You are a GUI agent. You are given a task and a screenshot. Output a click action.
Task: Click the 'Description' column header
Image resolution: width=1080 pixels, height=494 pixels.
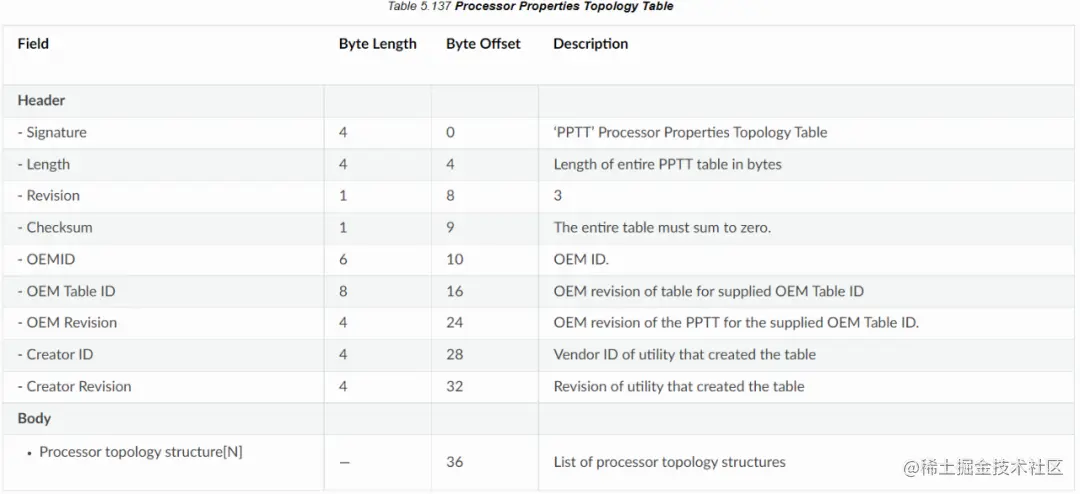click(590, 44)
